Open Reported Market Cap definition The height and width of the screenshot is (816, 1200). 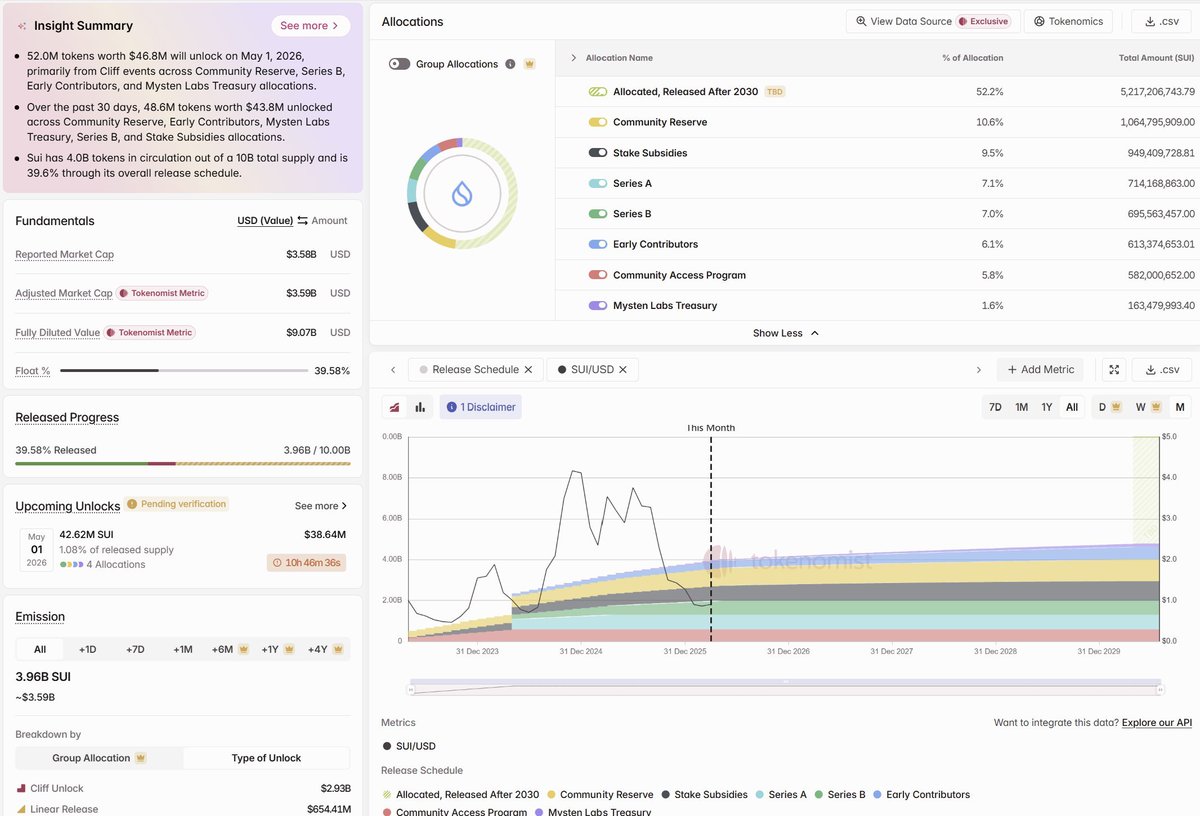[x=64, y=254]
